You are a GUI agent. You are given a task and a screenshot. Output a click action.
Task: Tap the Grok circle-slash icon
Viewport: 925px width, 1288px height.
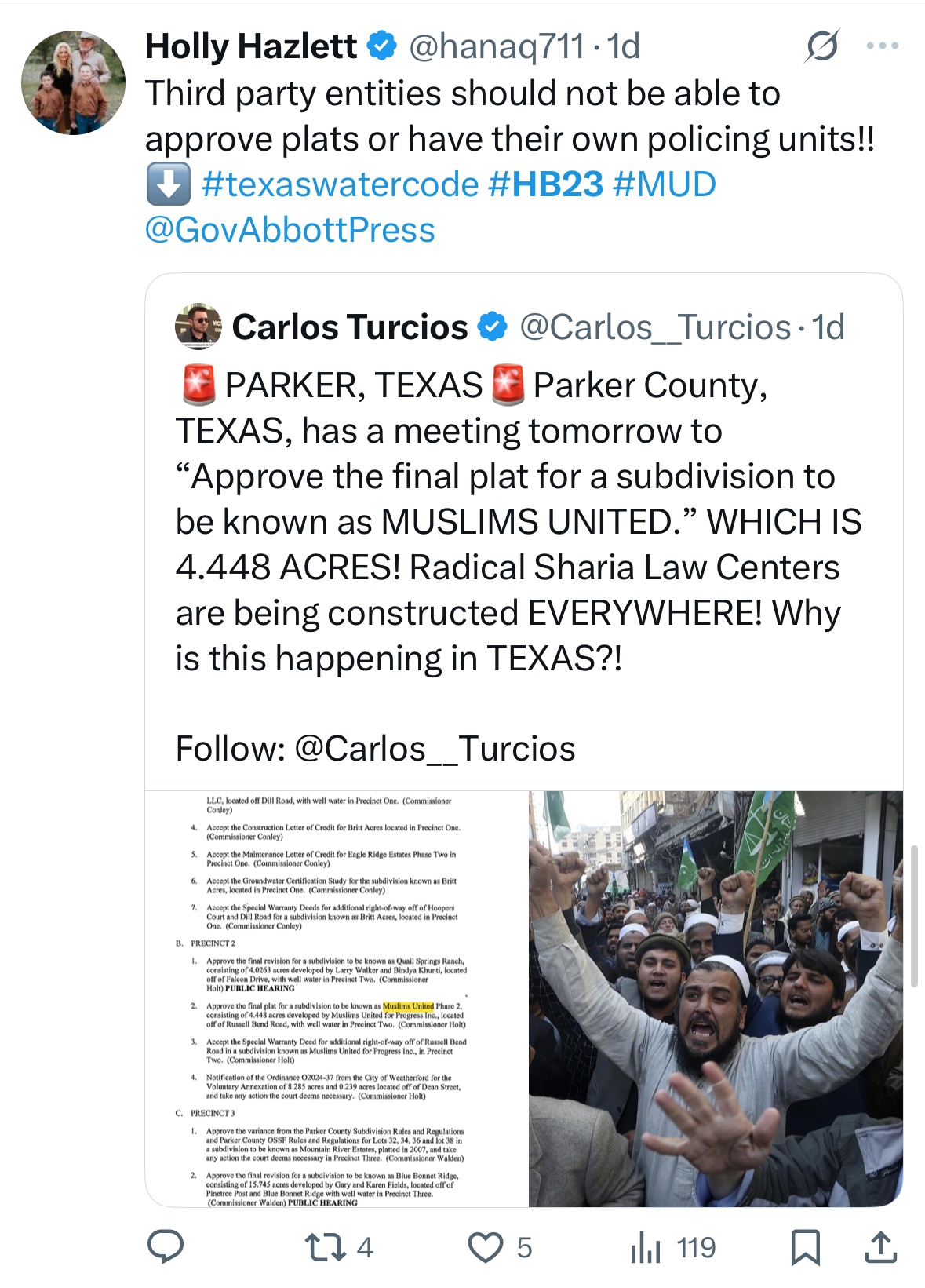pos(822,46)
